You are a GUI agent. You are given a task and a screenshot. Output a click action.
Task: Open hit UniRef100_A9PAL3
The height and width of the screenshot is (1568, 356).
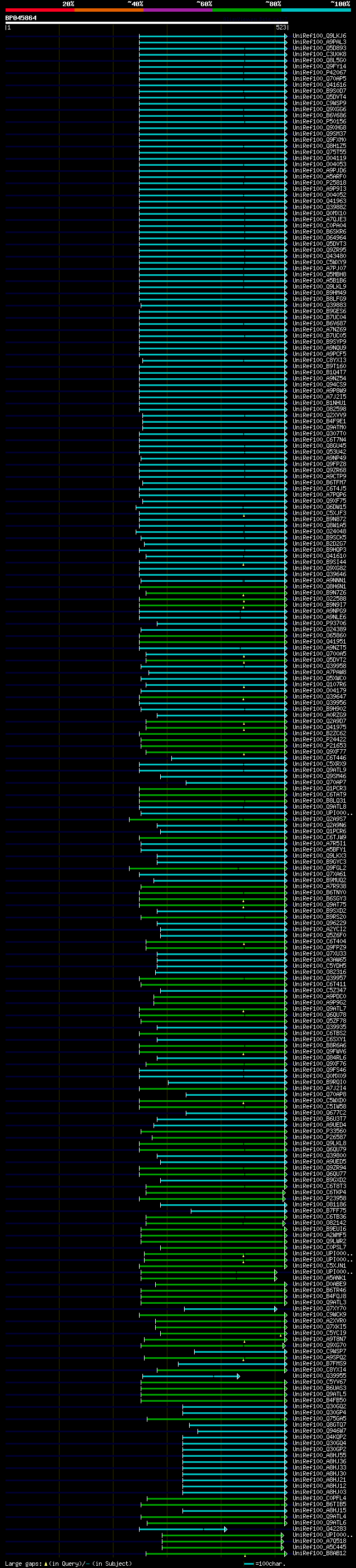(319, 42)
